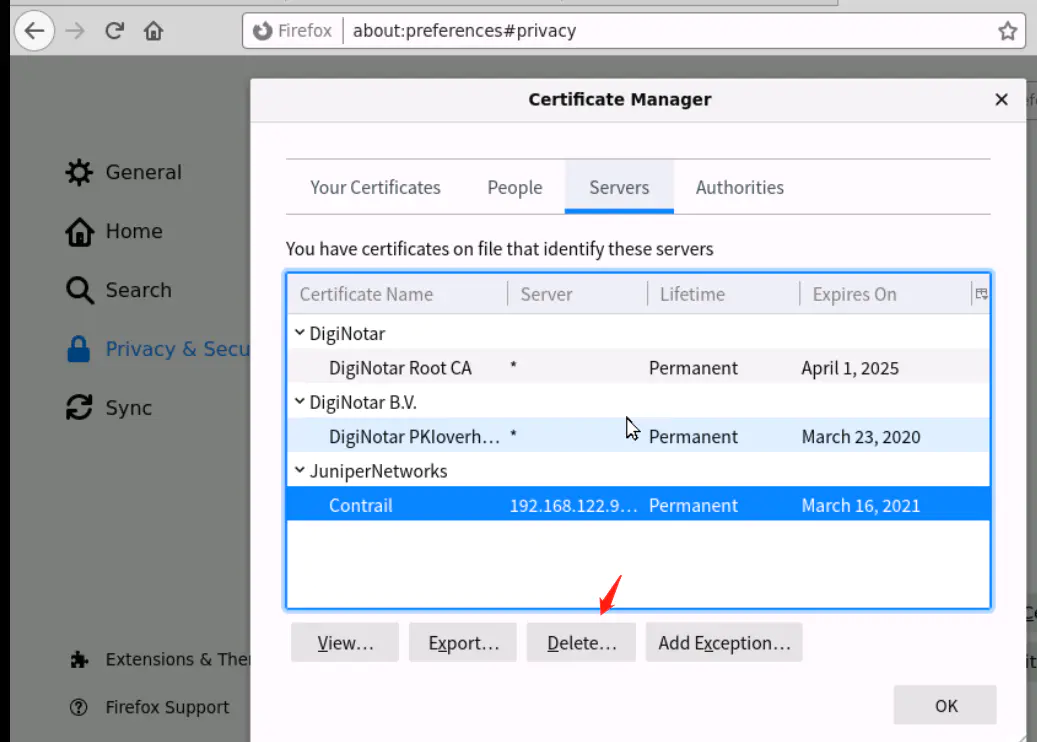Confirm with the OK button
This screenshot has height=742, width=1037.
click(945, 705)
